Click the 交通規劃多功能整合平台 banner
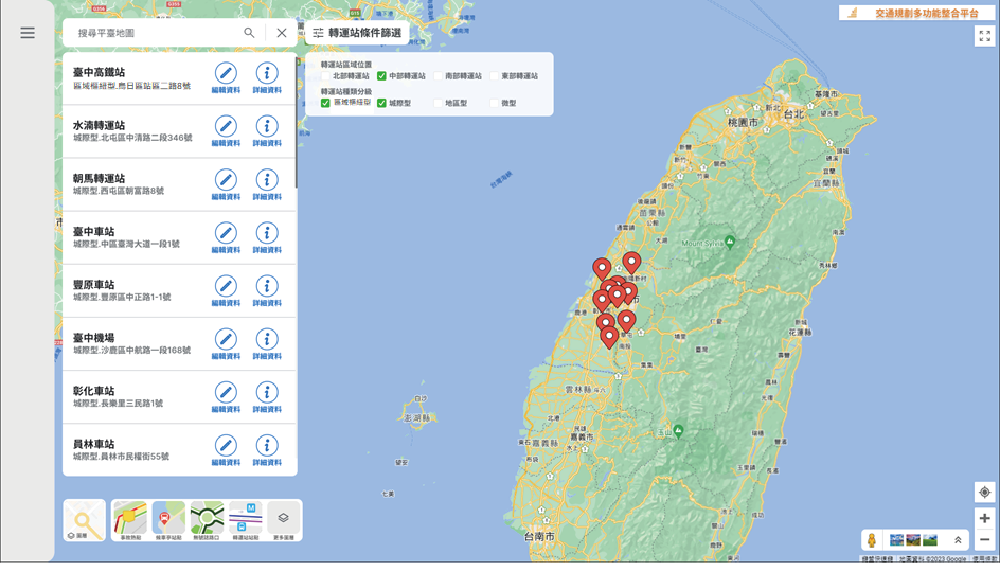This screenshot has height=563, width=1000. pyautogui.click(x=917, y=13)
